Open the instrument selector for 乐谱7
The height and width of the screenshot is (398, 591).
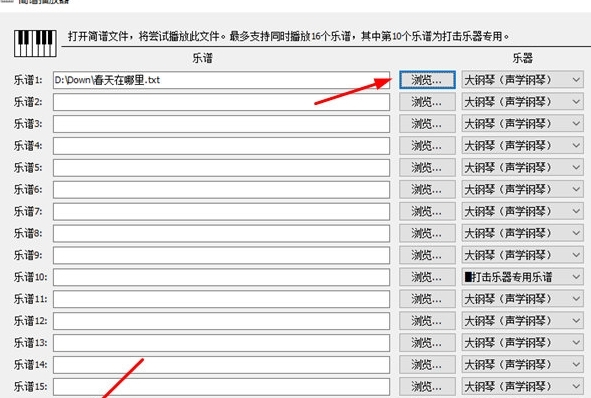(x=522, y=211)
